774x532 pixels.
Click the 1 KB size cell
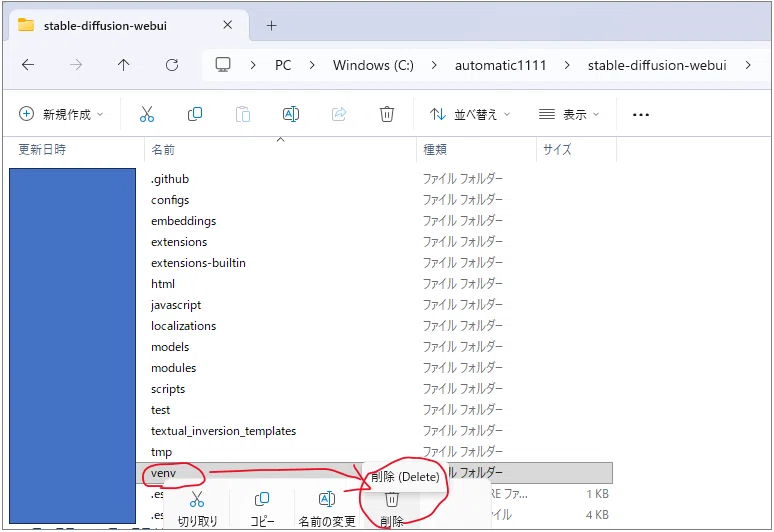[597, 494]
